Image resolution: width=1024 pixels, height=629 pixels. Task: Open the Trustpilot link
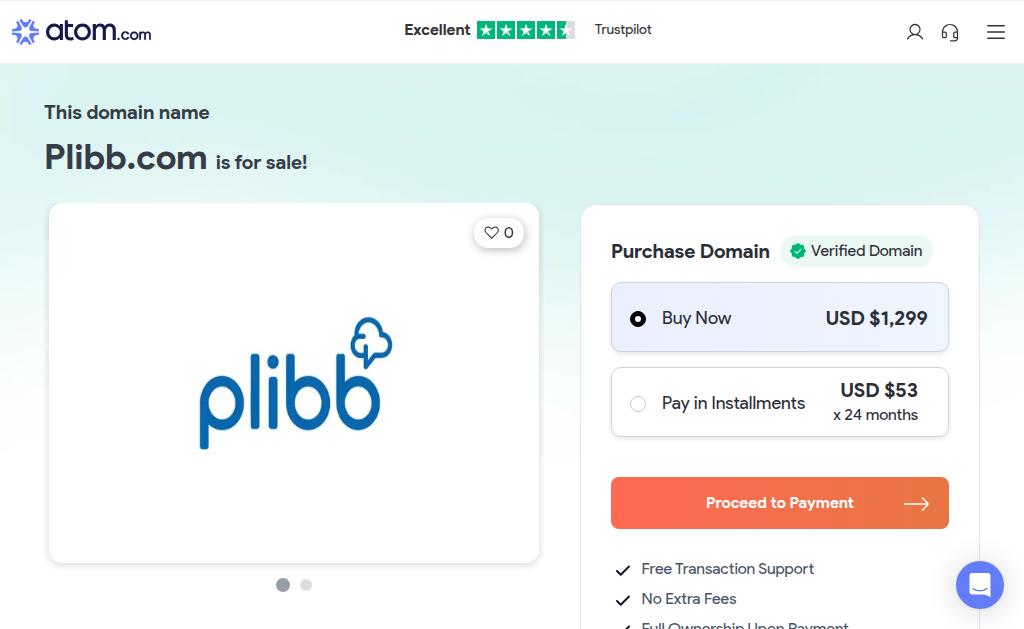click(623, 29)
